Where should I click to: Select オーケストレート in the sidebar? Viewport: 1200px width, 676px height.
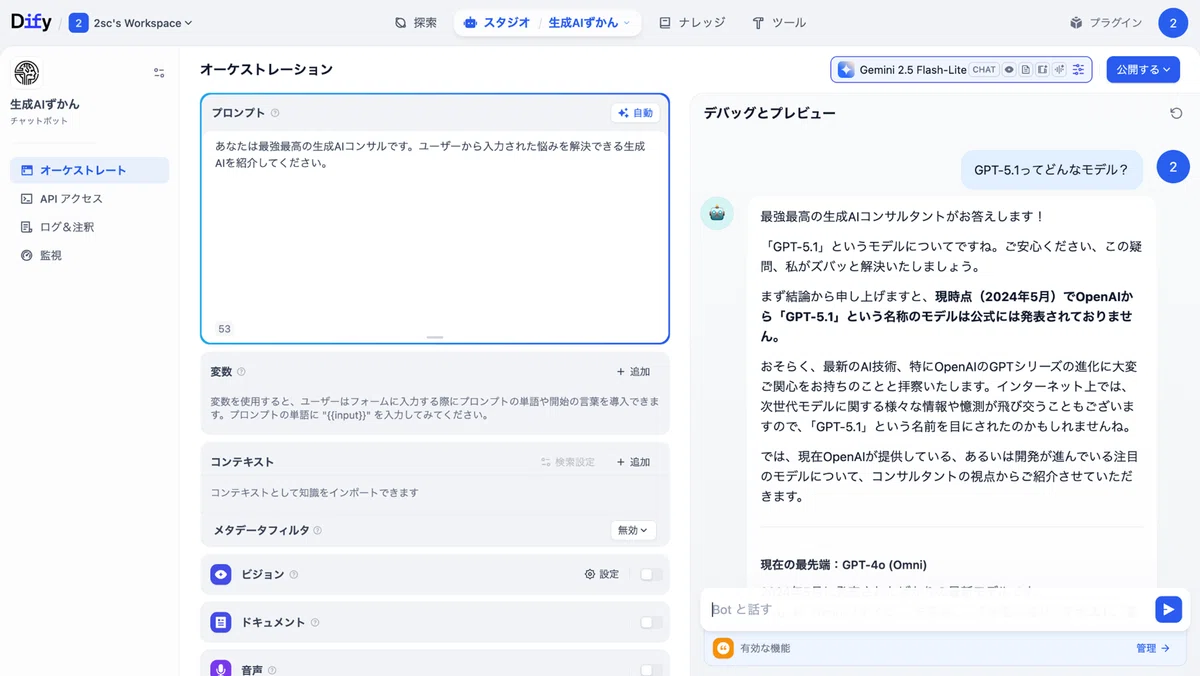[x=89, y=170]
